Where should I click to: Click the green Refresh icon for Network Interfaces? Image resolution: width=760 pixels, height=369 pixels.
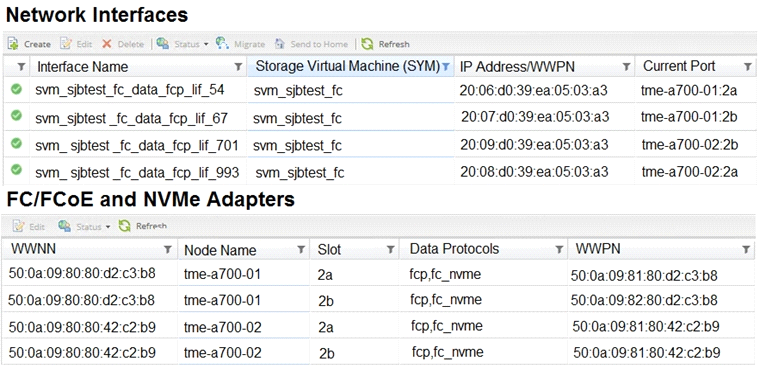pos(367,44)
